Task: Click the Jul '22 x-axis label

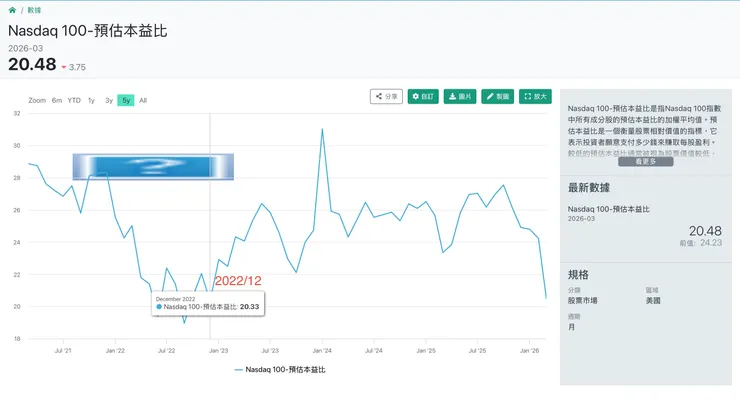Action: point(166,351)
